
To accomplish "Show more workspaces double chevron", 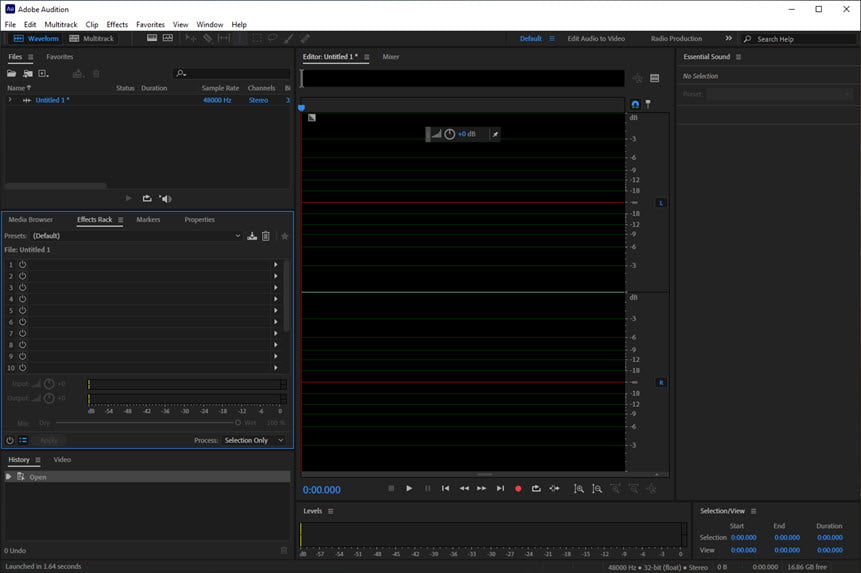I will 729,38.
